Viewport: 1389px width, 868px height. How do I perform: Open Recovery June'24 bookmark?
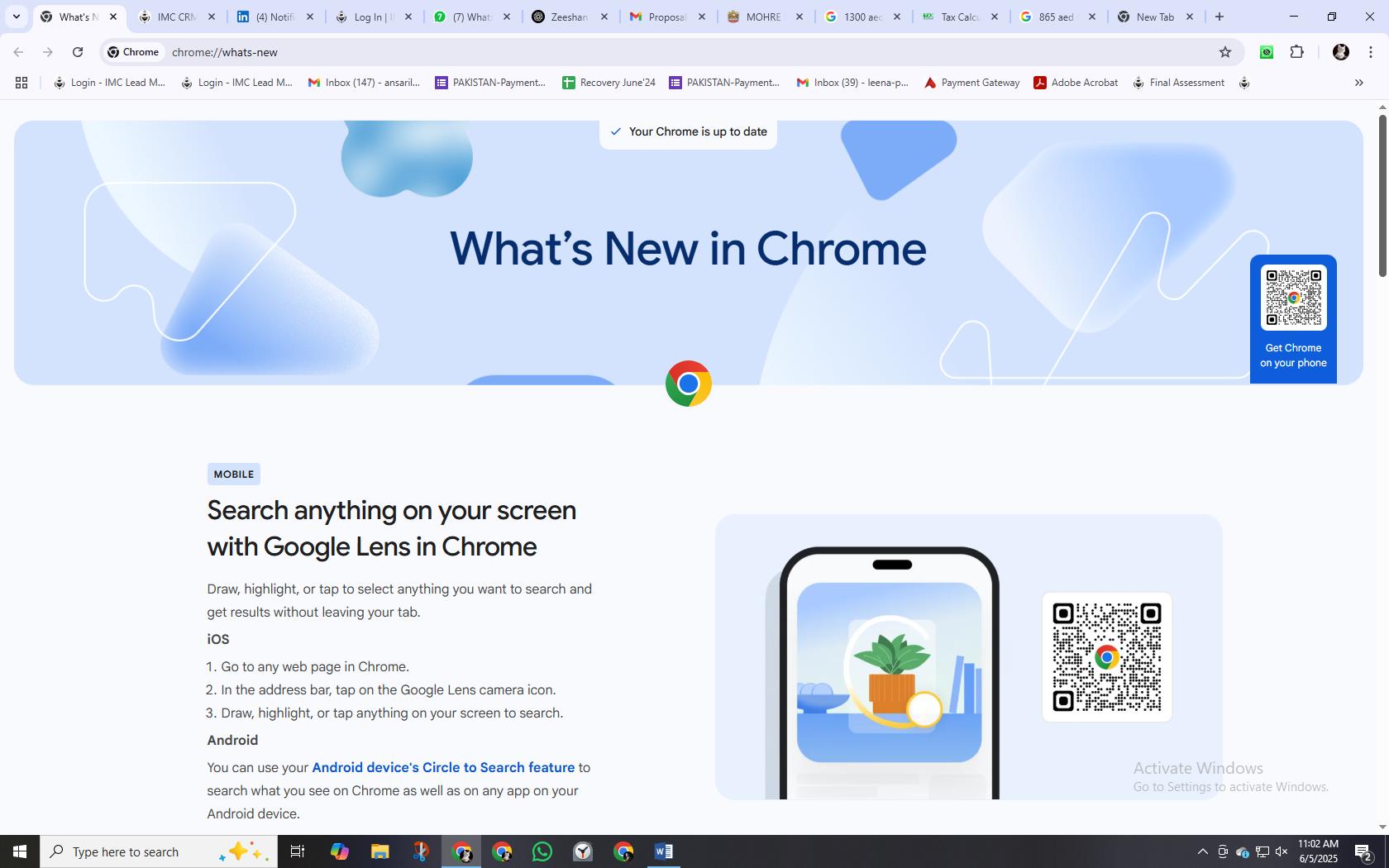pos(609,83)
